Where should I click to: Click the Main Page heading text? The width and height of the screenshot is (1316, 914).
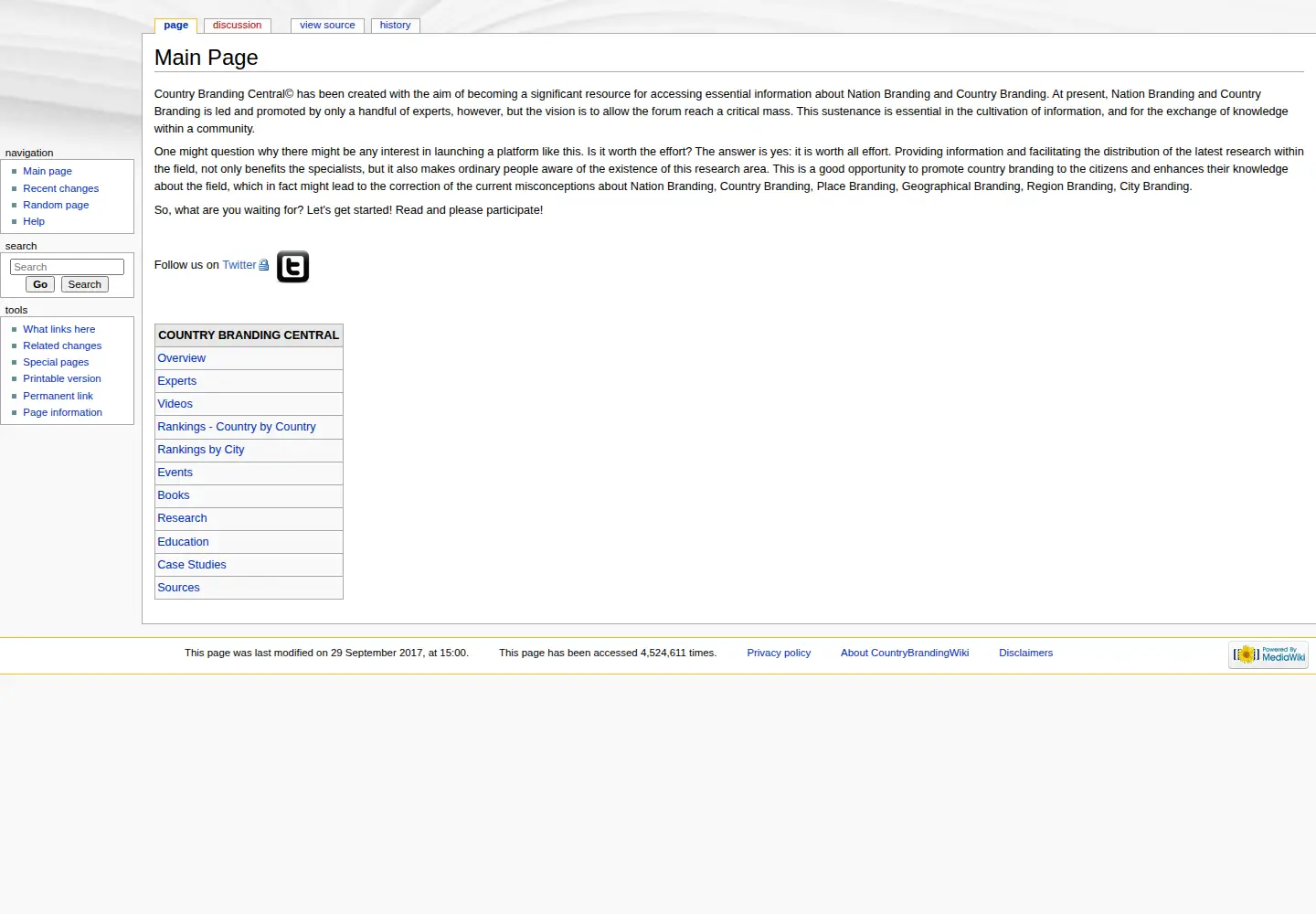[x=207, y=58]
